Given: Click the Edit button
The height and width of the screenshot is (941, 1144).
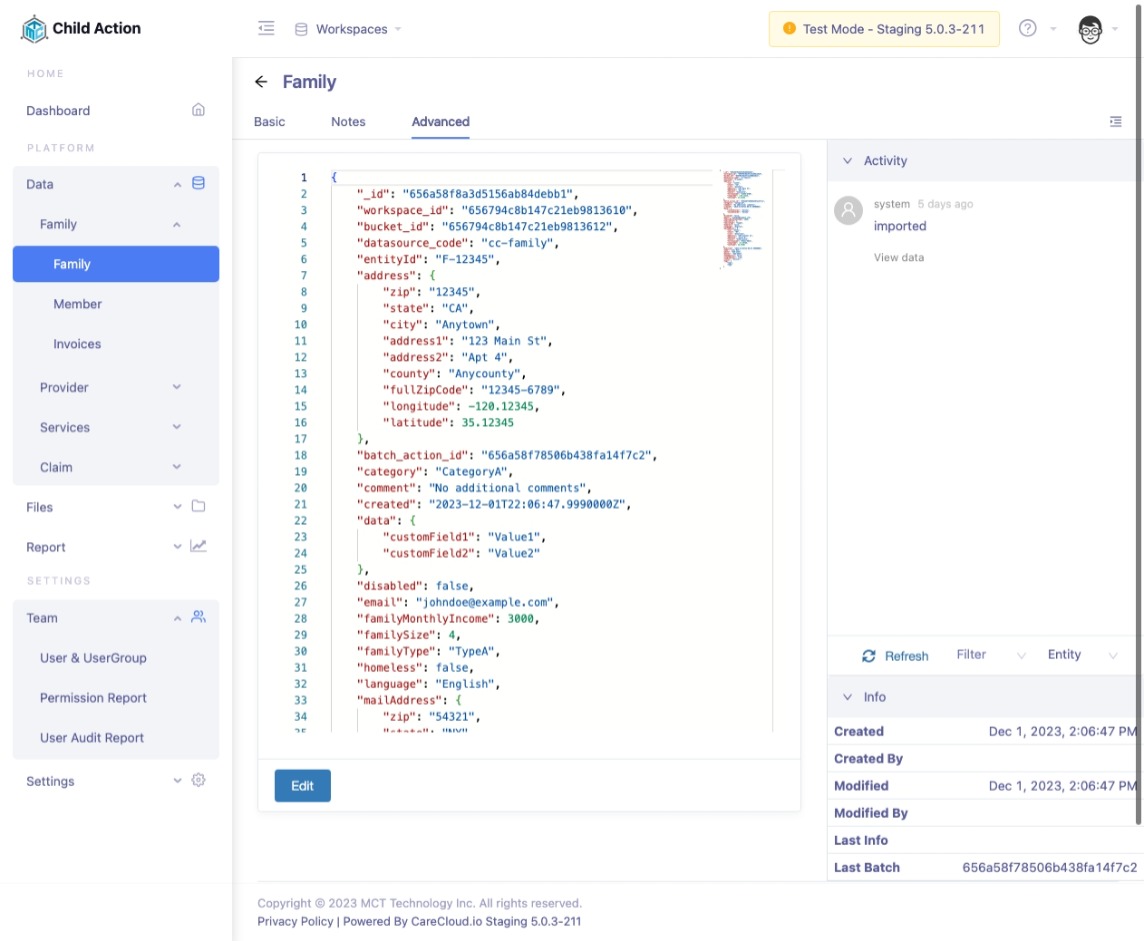Looking at the screenshot, I should tap(302, 786).
